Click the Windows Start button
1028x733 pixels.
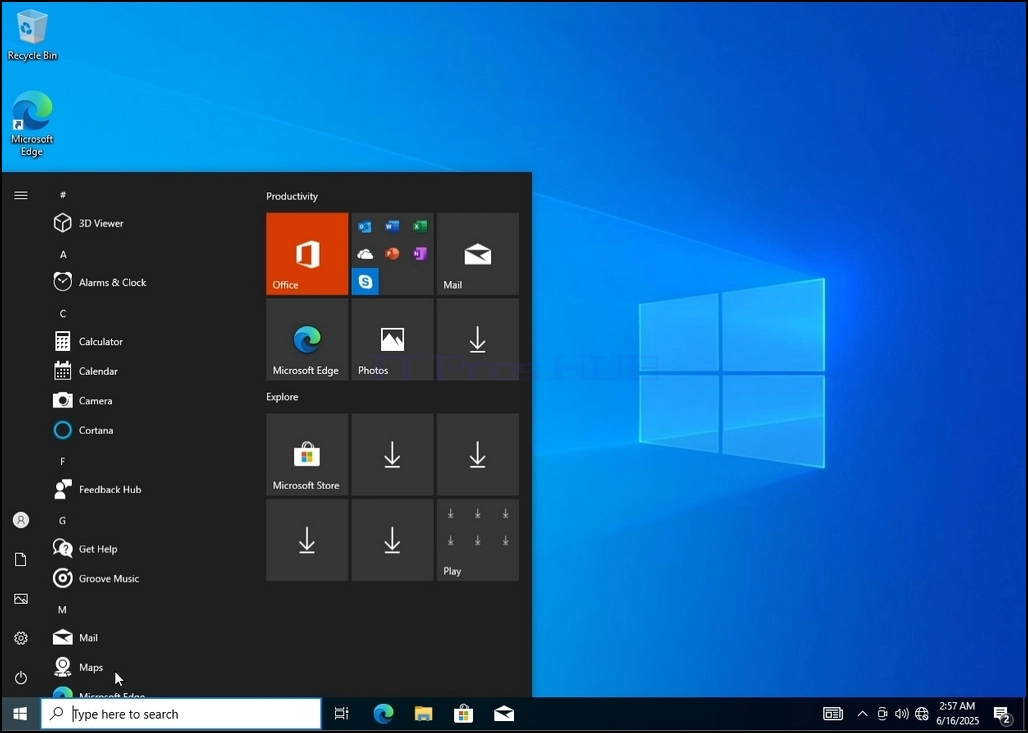[20, 714]
